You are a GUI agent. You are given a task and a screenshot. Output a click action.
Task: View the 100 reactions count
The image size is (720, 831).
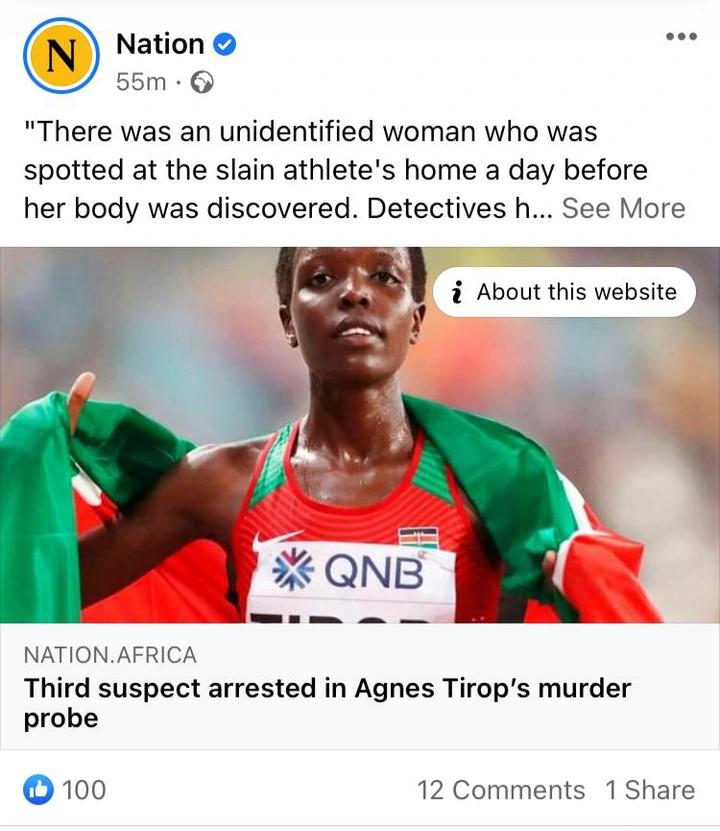coord(84,790)
